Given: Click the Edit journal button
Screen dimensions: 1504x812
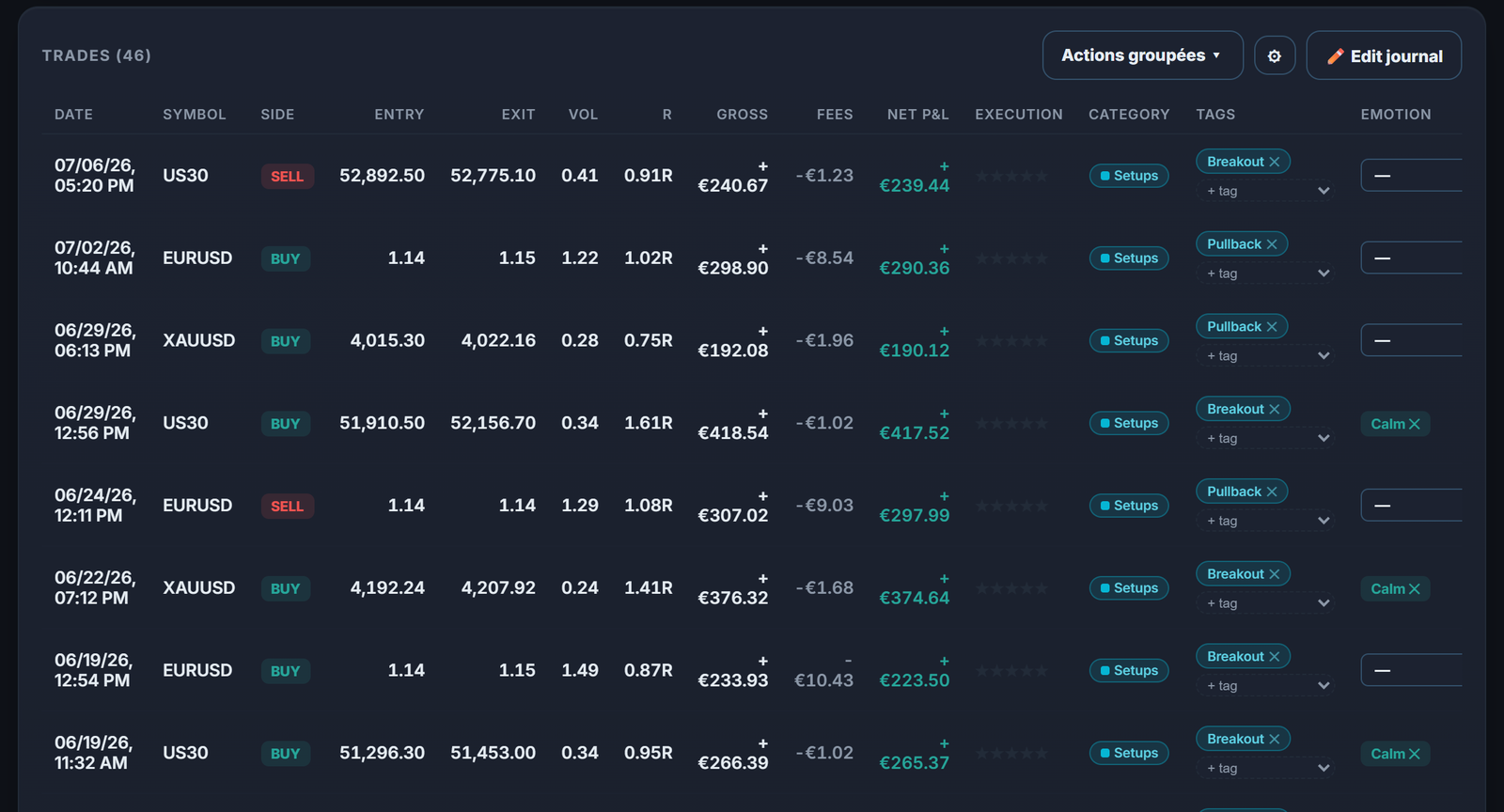Looking at the screenshot, I should 1384,55.
